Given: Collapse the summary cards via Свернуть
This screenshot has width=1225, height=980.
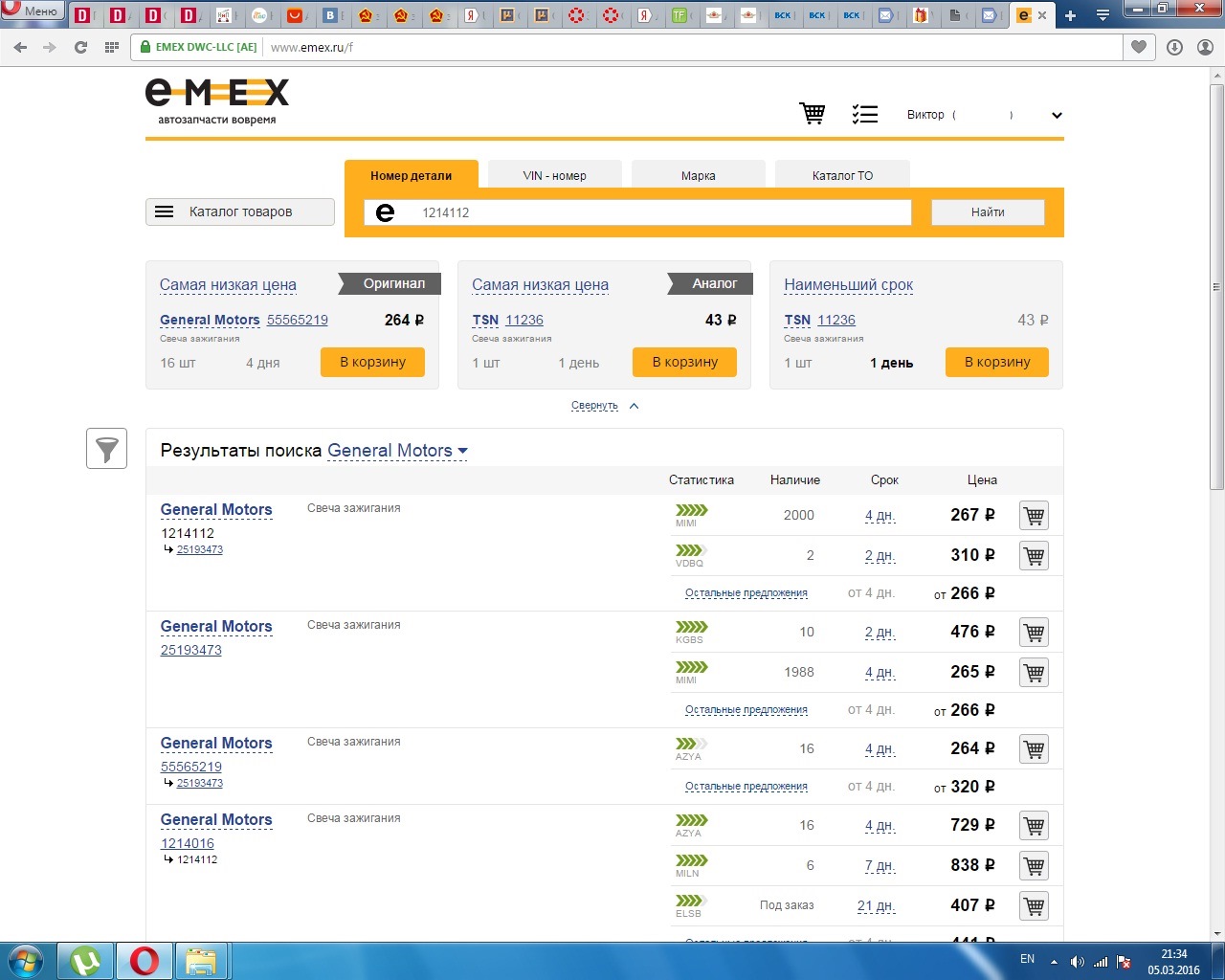Looking at the screenshot, I should [x=604, y=406].
